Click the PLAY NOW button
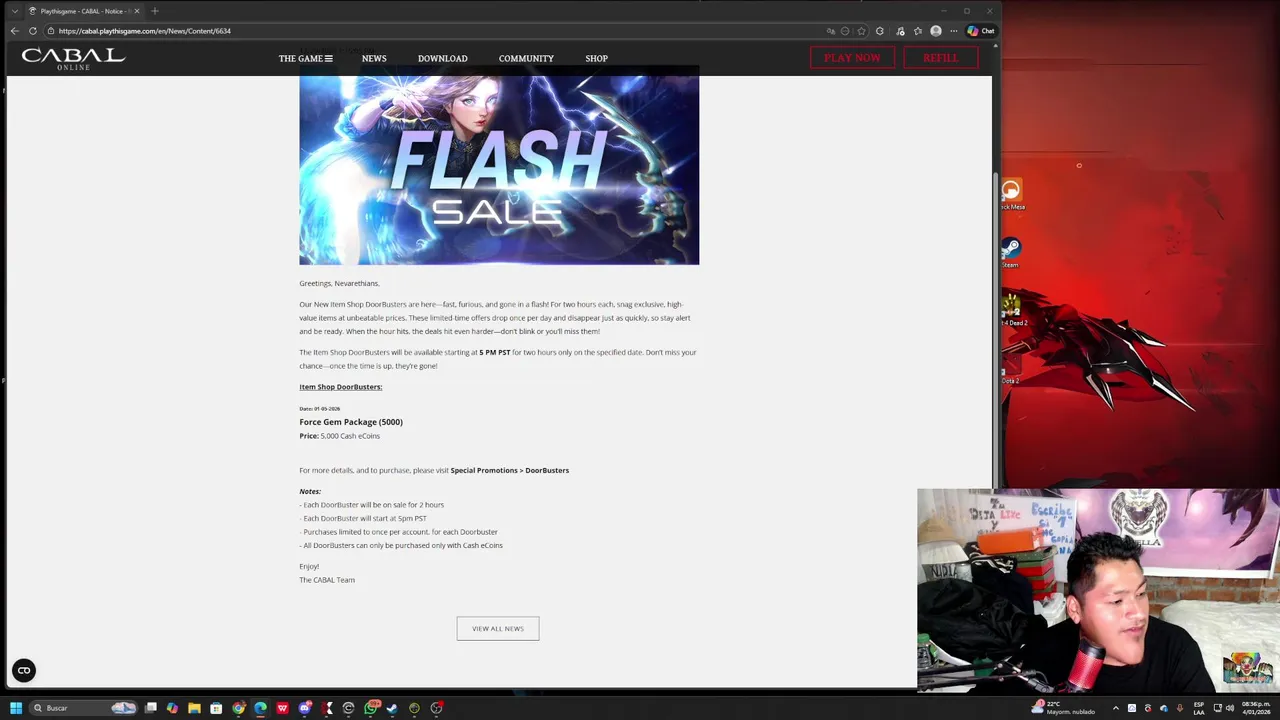The height and width of the screenshot is (720, 1280). pyautogui.click(x=852, y=58)
